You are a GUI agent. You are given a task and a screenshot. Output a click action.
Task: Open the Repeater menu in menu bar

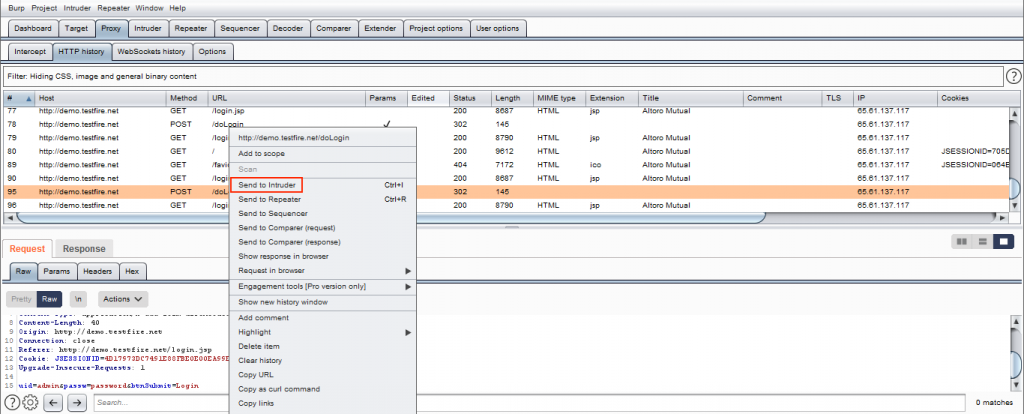114,8
